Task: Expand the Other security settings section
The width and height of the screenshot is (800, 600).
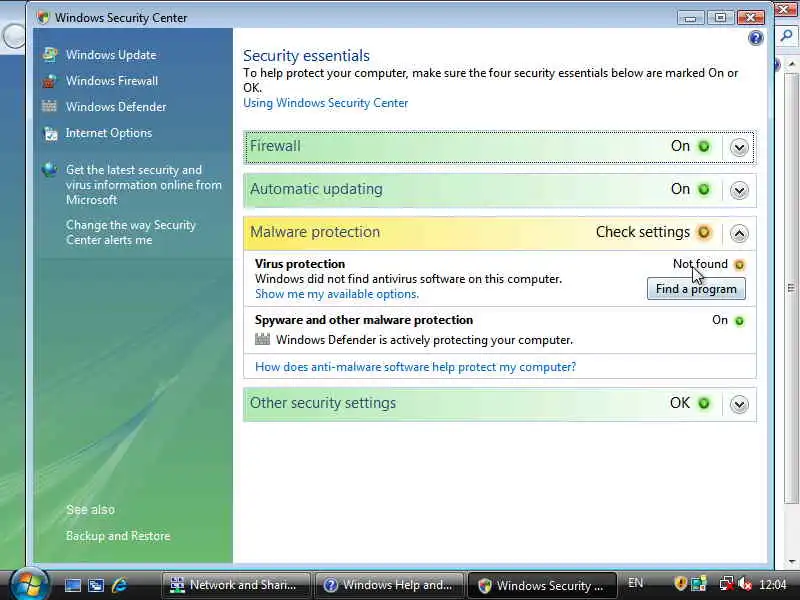Action: pyautogui.click(x=739, y=404)
